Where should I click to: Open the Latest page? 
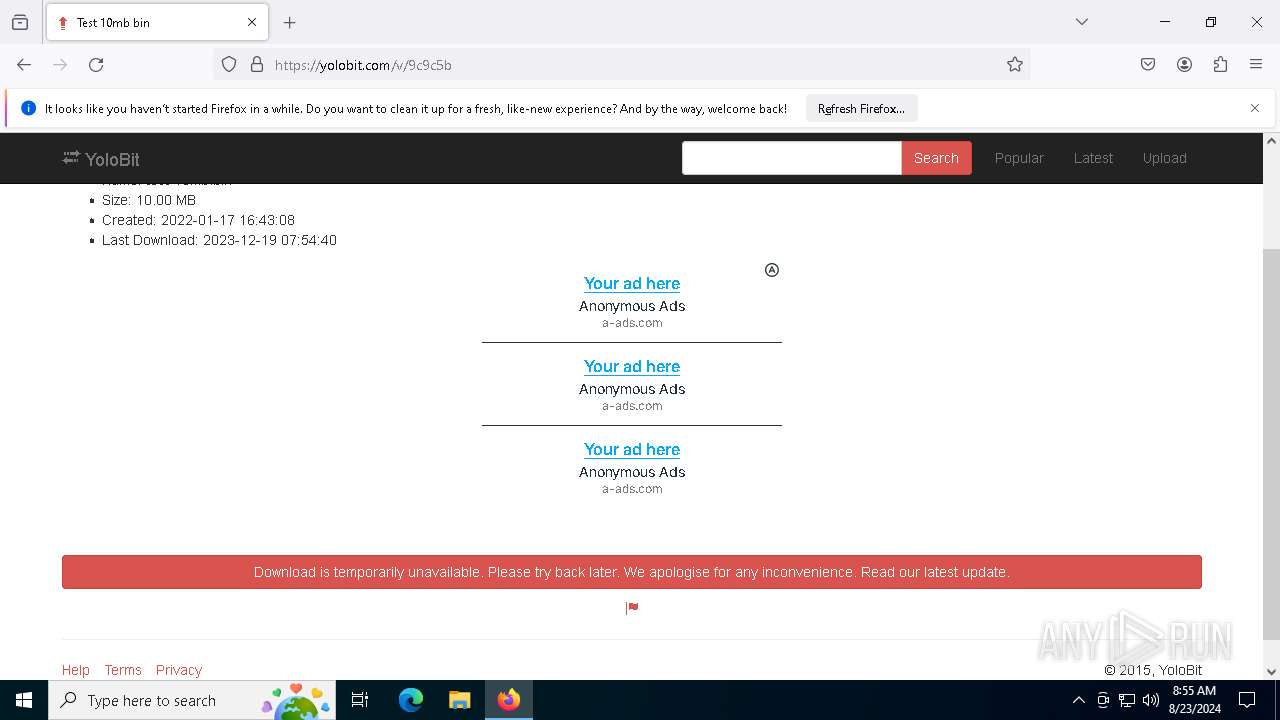[x=1093, y=158]
